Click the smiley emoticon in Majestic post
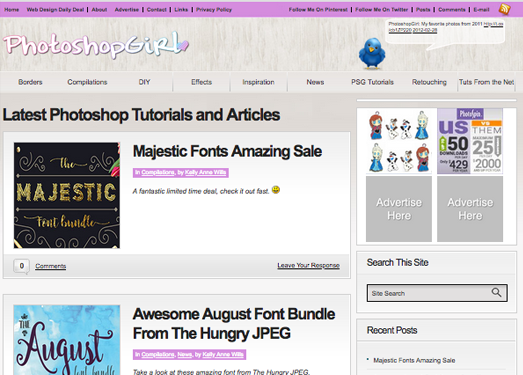 point(276,190)
